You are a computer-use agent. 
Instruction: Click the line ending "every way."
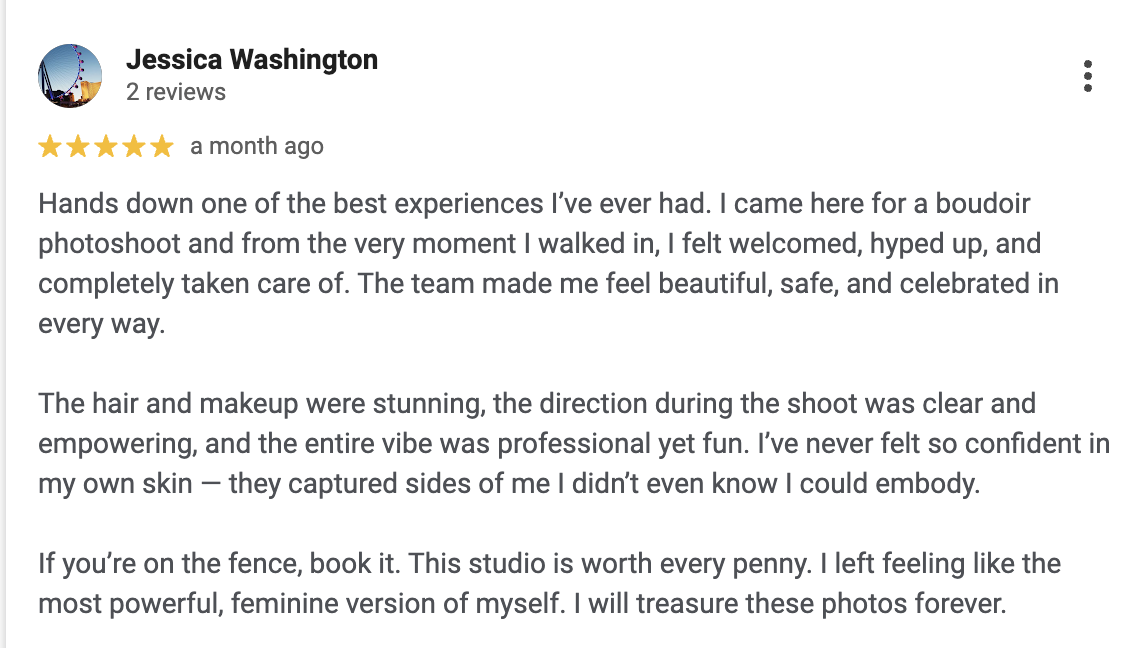(101, 324)
